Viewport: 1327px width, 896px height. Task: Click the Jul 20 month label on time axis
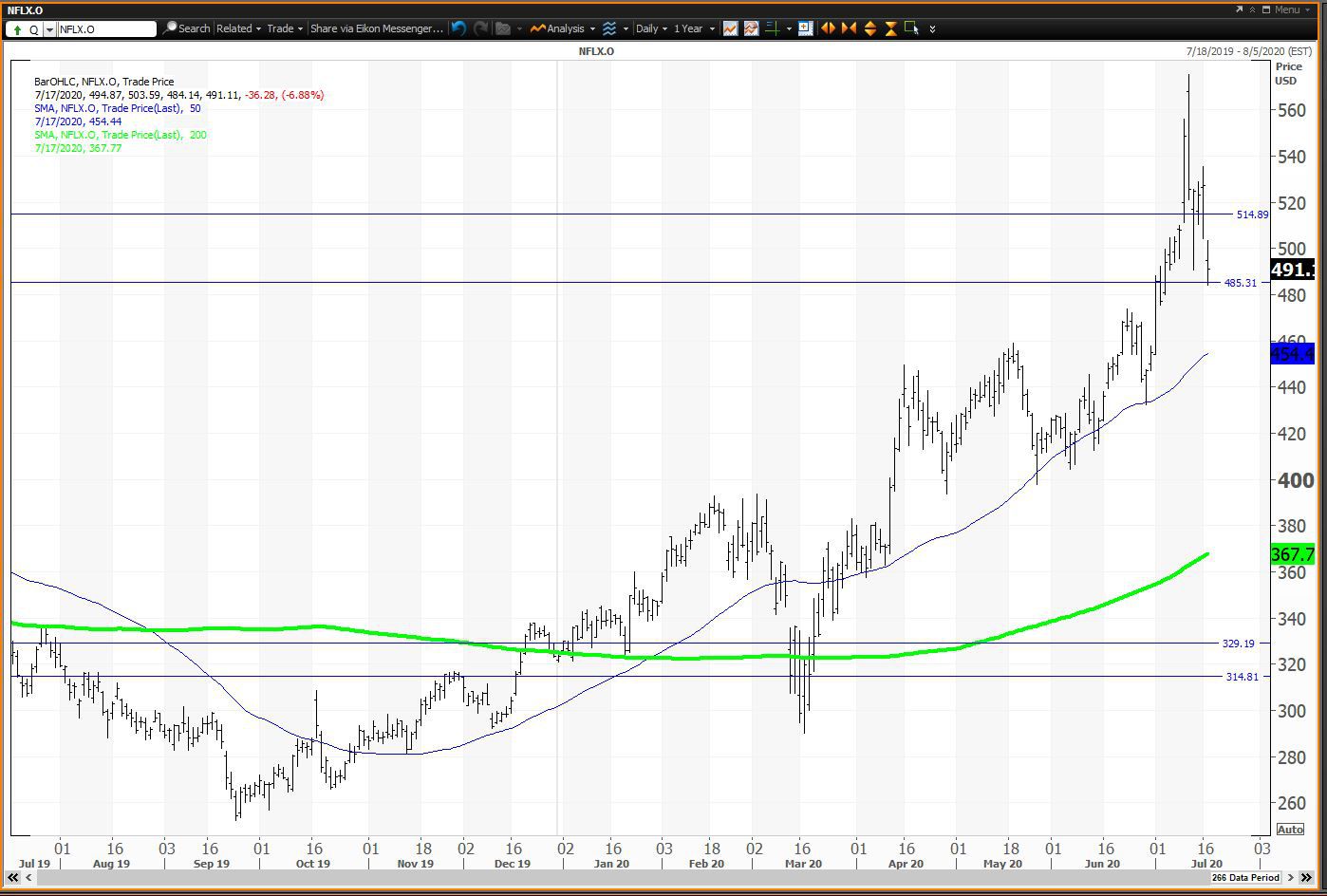coord(1206,864)
